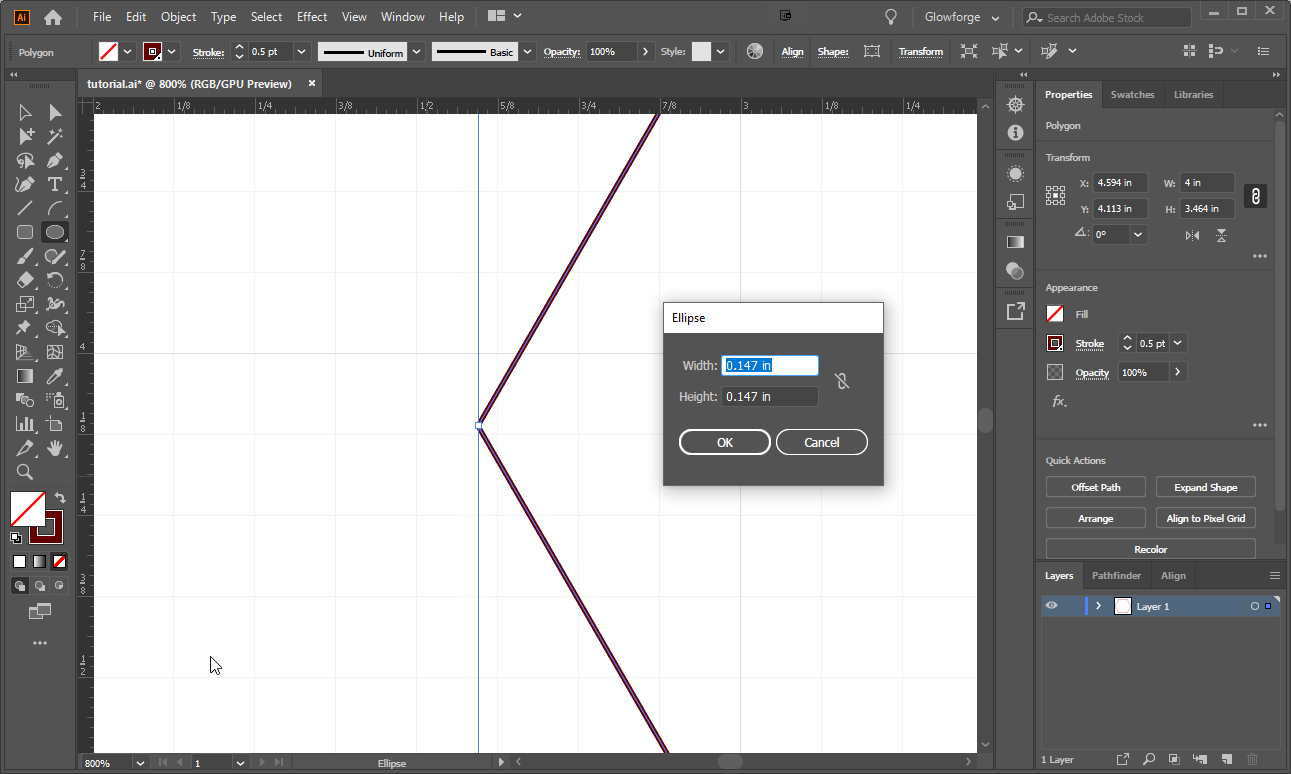
Task: Flip the polygon horizontally in Transform
Action: coord(1192,235)
